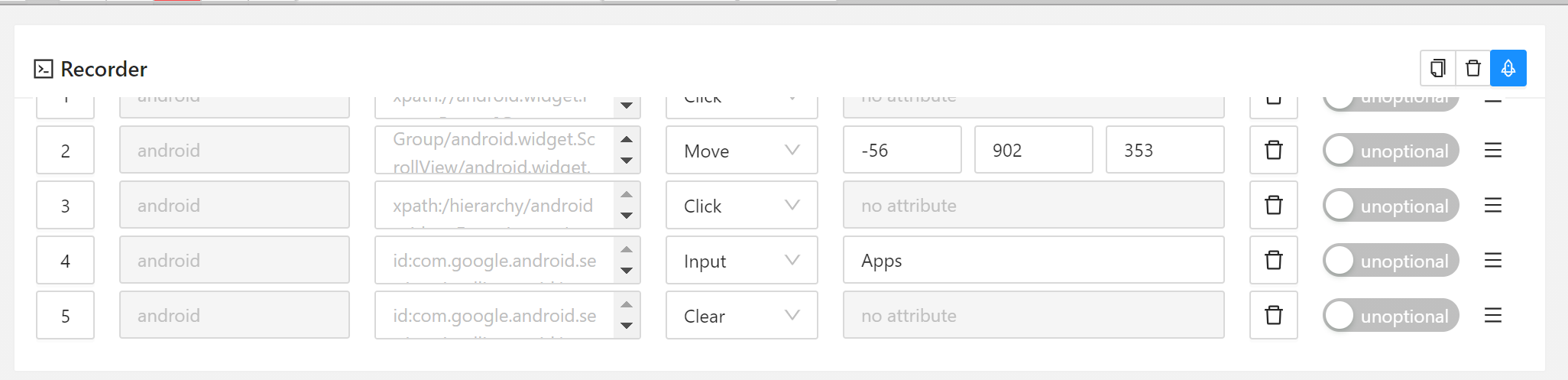1568x380 pixels.
Task: Delete step 5 with its trash icon
Action: click(1274, 316)
